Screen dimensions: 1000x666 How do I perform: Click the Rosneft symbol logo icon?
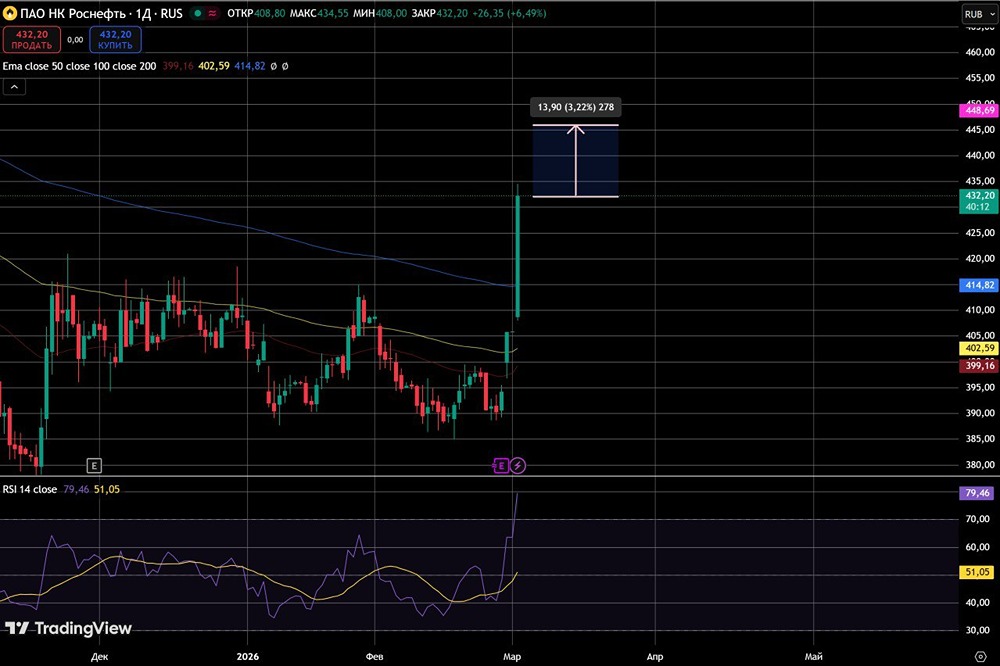coord(10,13)
